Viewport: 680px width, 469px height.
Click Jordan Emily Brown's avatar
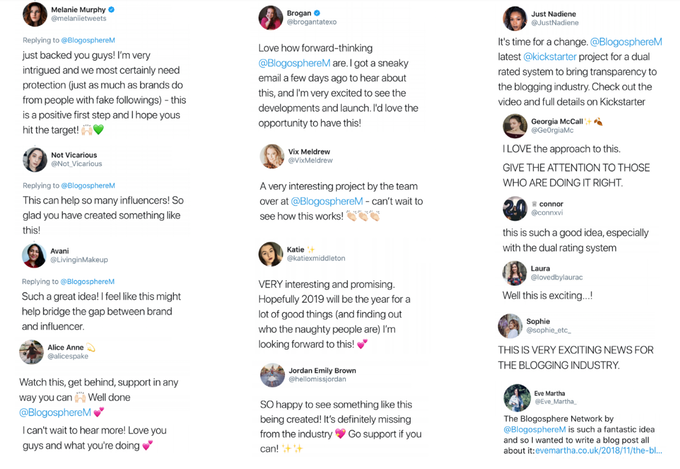(x=272, y=375)
